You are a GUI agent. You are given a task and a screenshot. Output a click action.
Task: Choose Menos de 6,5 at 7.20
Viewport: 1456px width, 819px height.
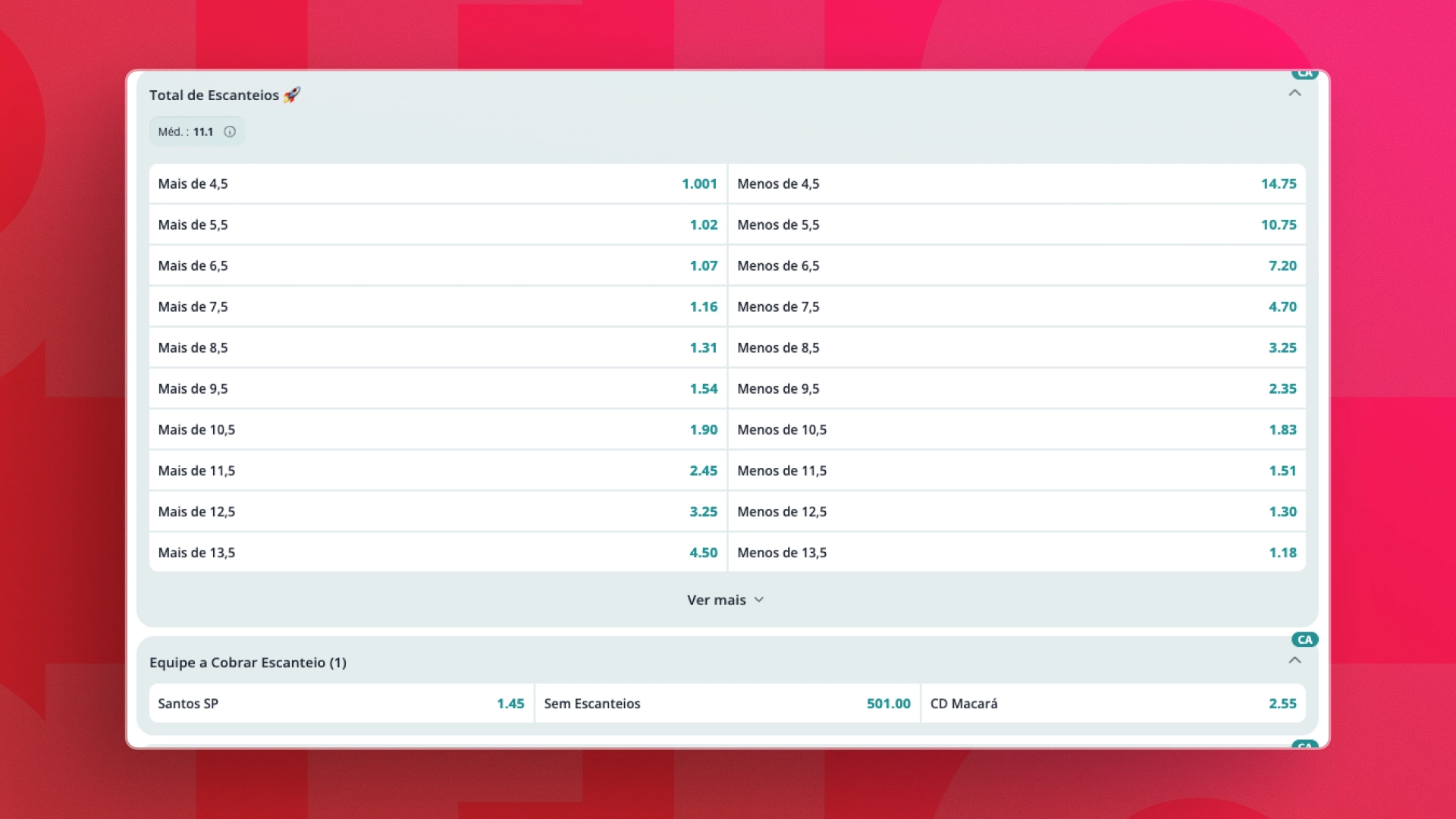click(1017, 265)
